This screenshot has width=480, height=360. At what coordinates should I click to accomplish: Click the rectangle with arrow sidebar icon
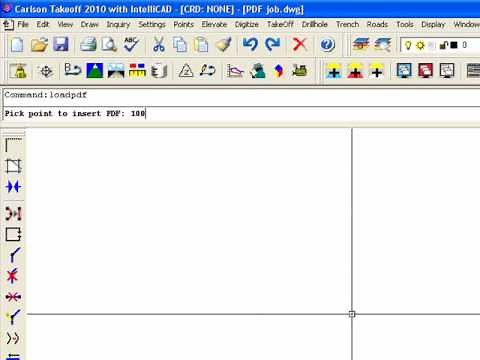pyautogui.click(x=13, y=234)
